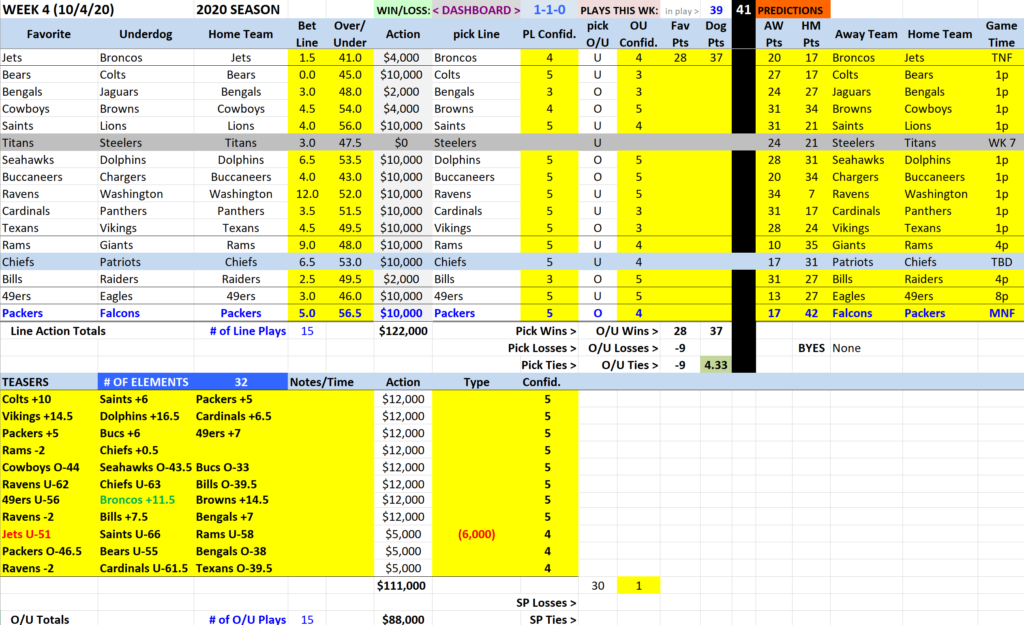This screenshot has height=625, width=1024.
Task: Open the < DASHBOARD > link
Action: point(476,10)
